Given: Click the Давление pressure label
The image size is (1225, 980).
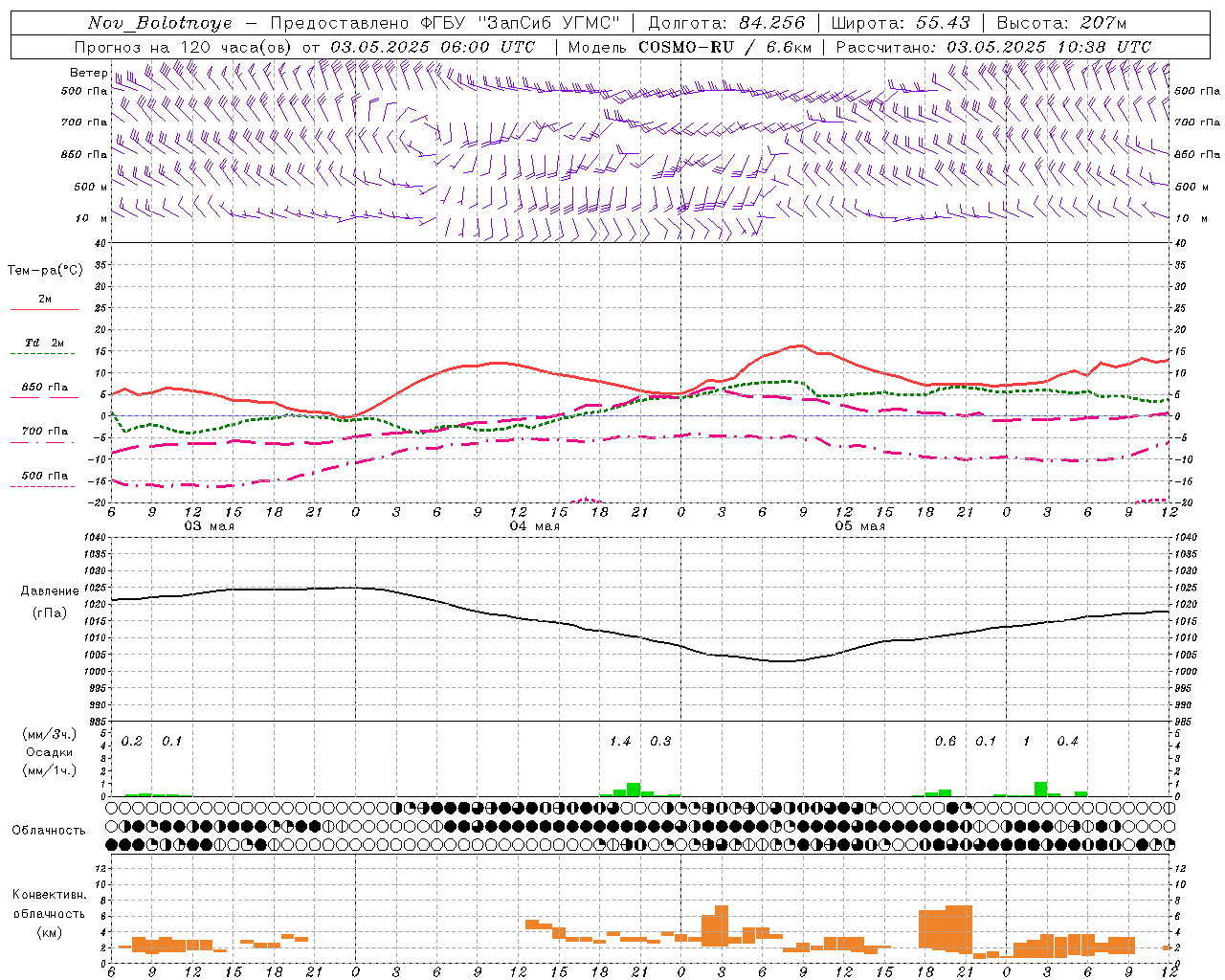Looking at the screenshot, I should [x=50, y=591].
